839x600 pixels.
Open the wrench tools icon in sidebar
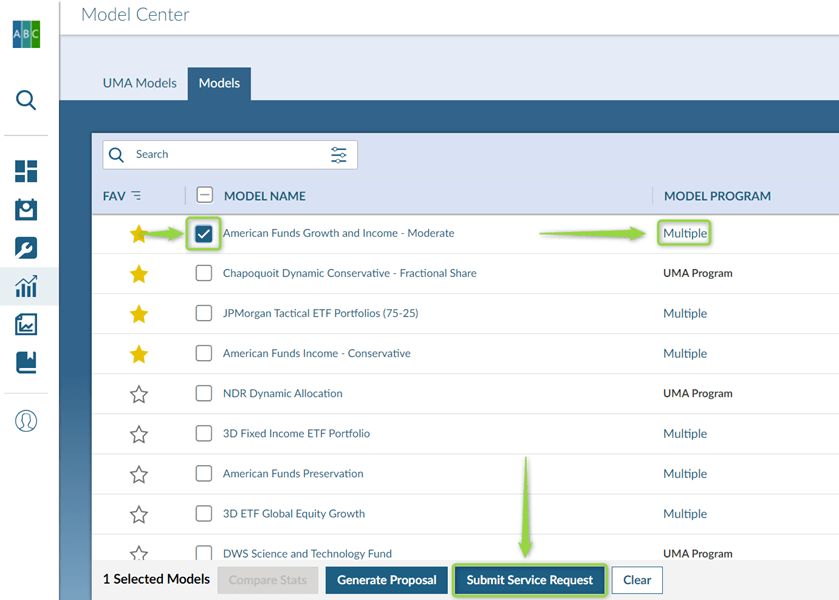[26, 248]
